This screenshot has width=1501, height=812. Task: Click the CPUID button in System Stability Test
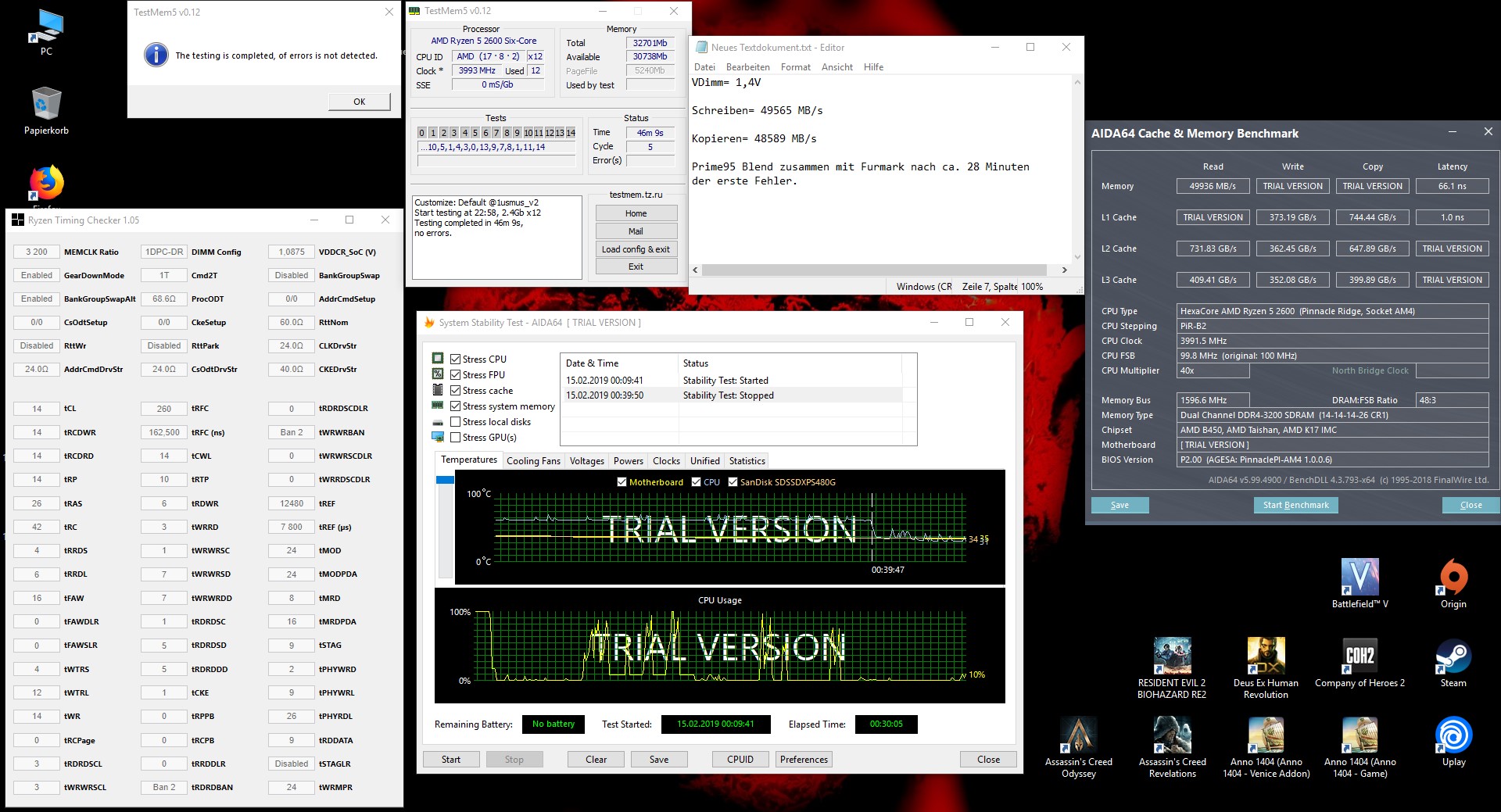[x=740, y=759]
